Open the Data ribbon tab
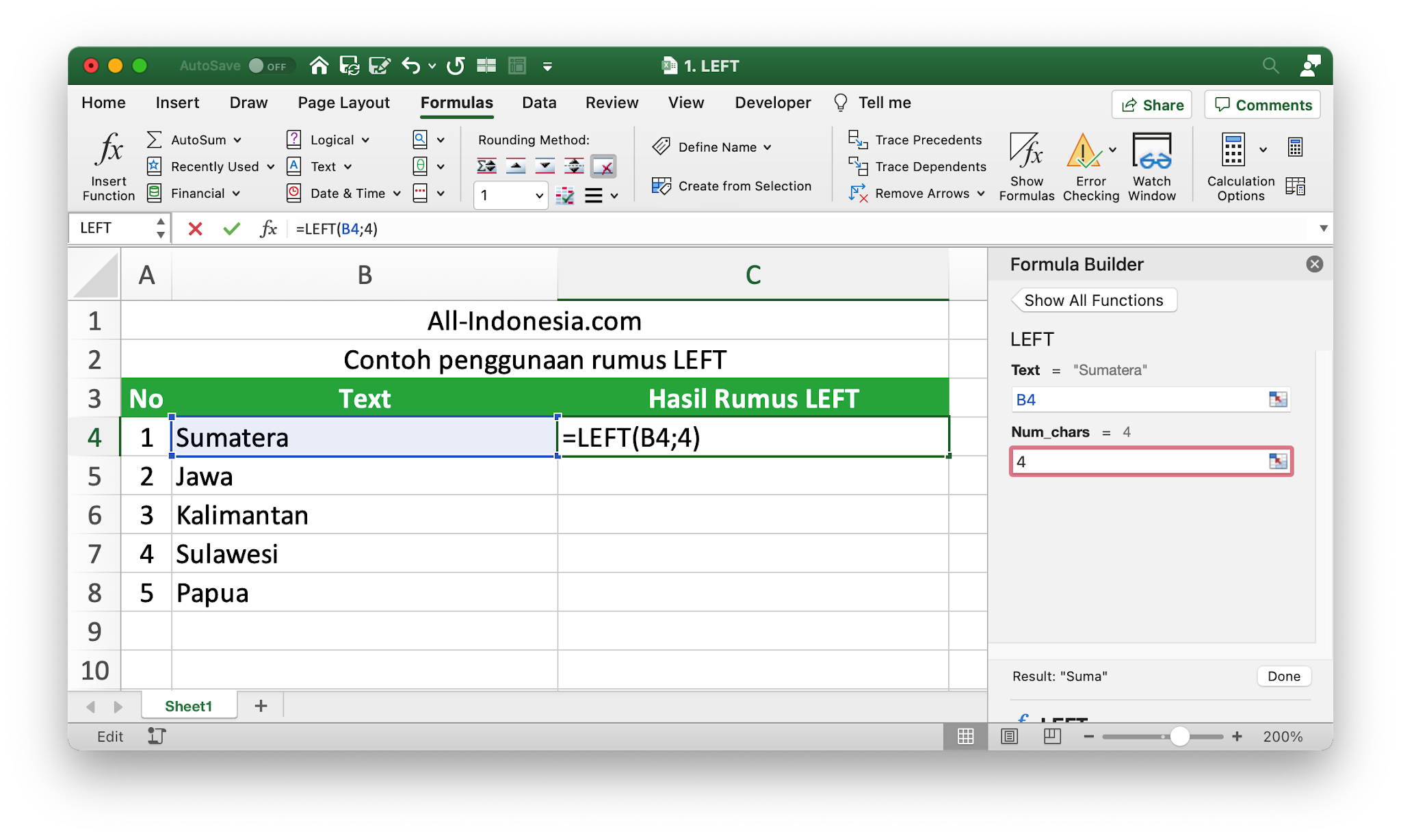The height and width of the screenshot is (840, 1401). (x=538, y=103)
